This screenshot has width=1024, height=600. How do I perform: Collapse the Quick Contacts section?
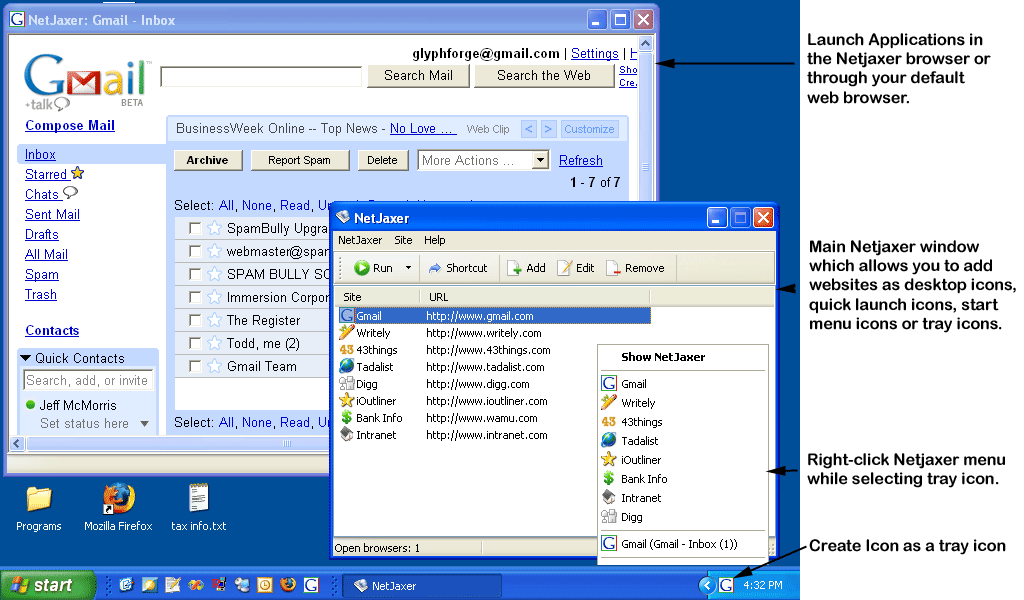point(25,358)
